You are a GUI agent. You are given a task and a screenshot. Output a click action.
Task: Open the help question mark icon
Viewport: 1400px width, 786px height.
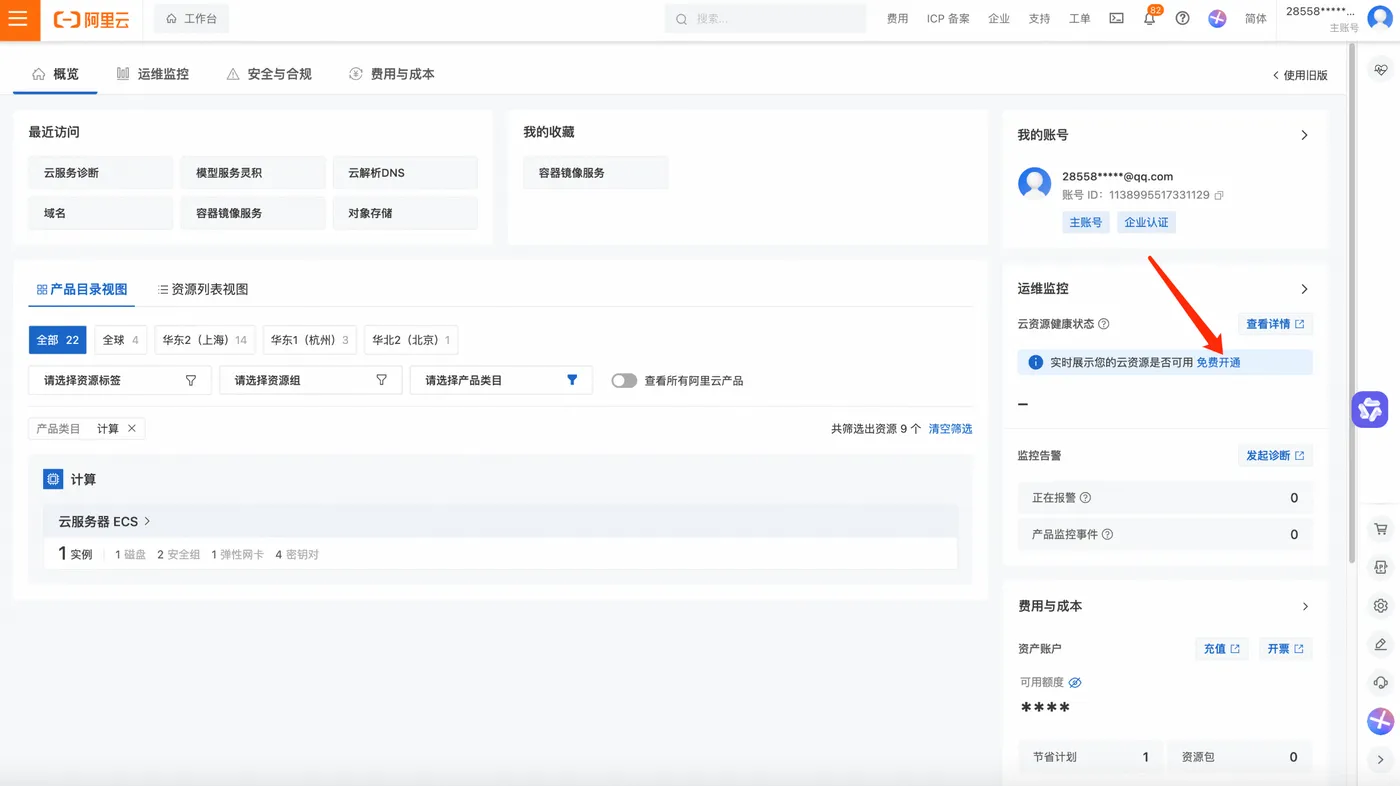point(1183,18)
